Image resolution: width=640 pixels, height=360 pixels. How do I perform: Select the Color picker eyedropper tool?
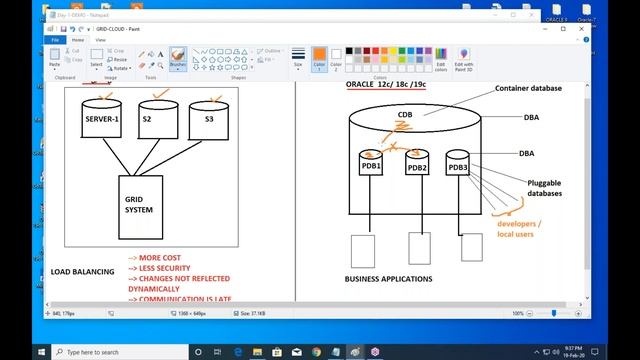click(151, 65)
